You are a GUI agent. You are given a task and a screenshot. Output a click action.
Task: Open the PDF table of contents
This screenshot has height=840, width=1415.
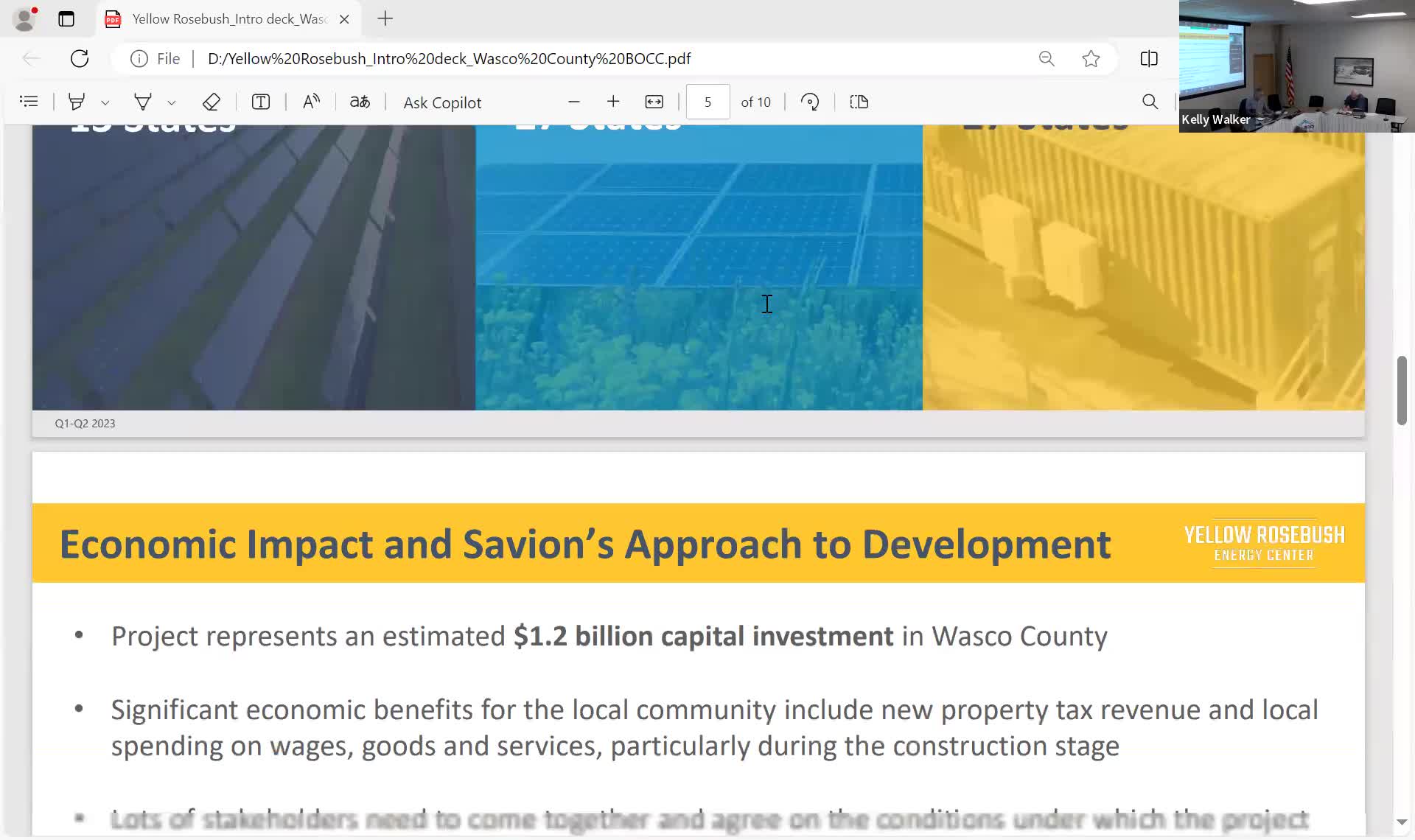pyautogui.click(x=29, y=102)
